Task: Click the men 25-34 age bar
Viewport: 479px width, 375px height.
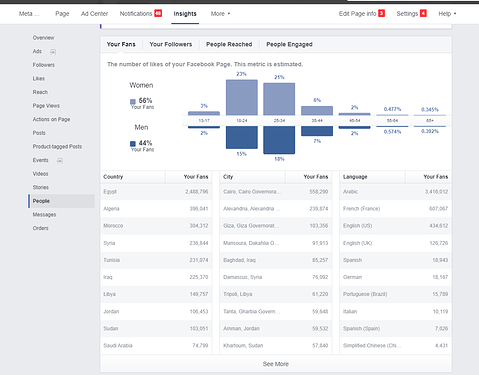Action: point(279,140)
